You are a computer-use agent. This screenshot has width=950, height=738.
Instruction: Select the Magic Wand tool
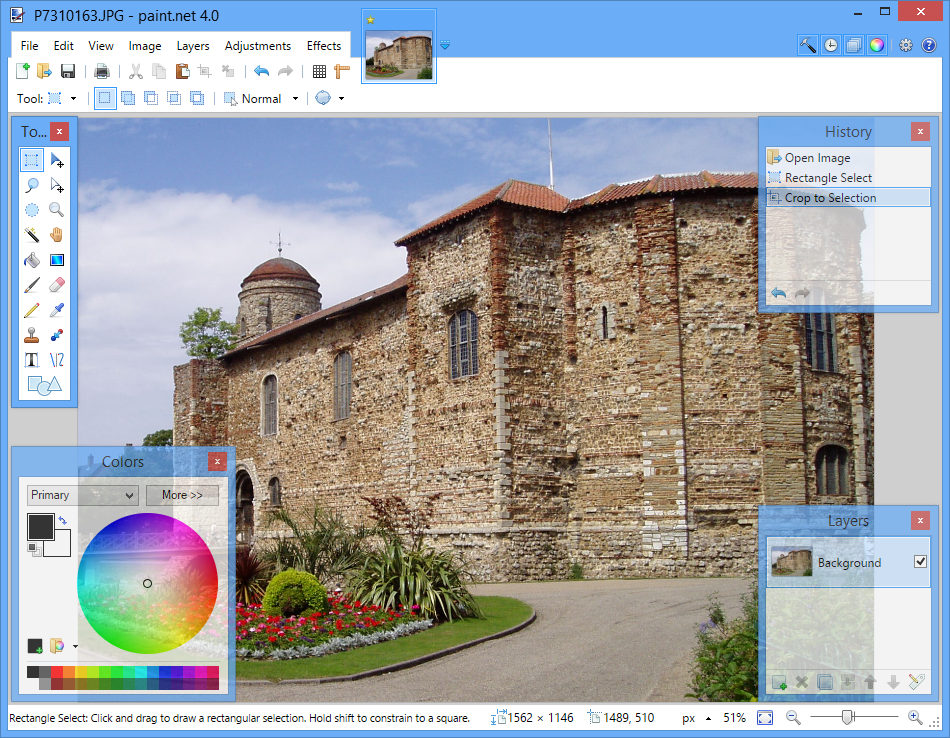point(31,233)
